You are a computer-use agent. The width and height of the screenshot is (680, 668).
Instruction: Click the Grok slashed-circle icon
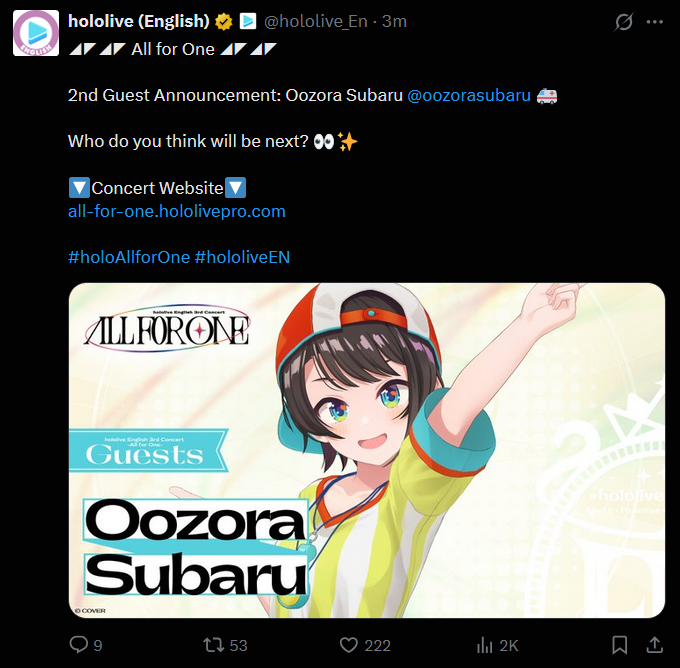click(624, 22)
